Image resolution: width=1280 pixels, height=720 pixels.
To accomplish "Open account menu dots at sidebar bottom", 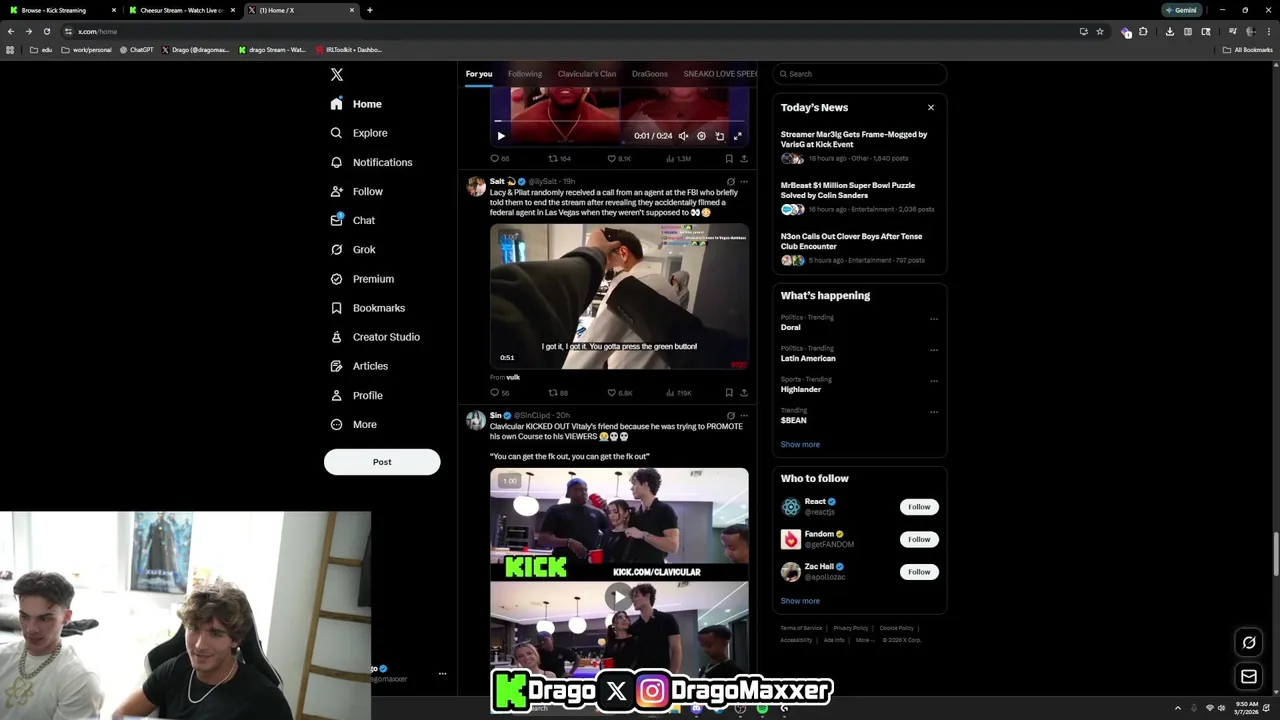I will [442, 674].
